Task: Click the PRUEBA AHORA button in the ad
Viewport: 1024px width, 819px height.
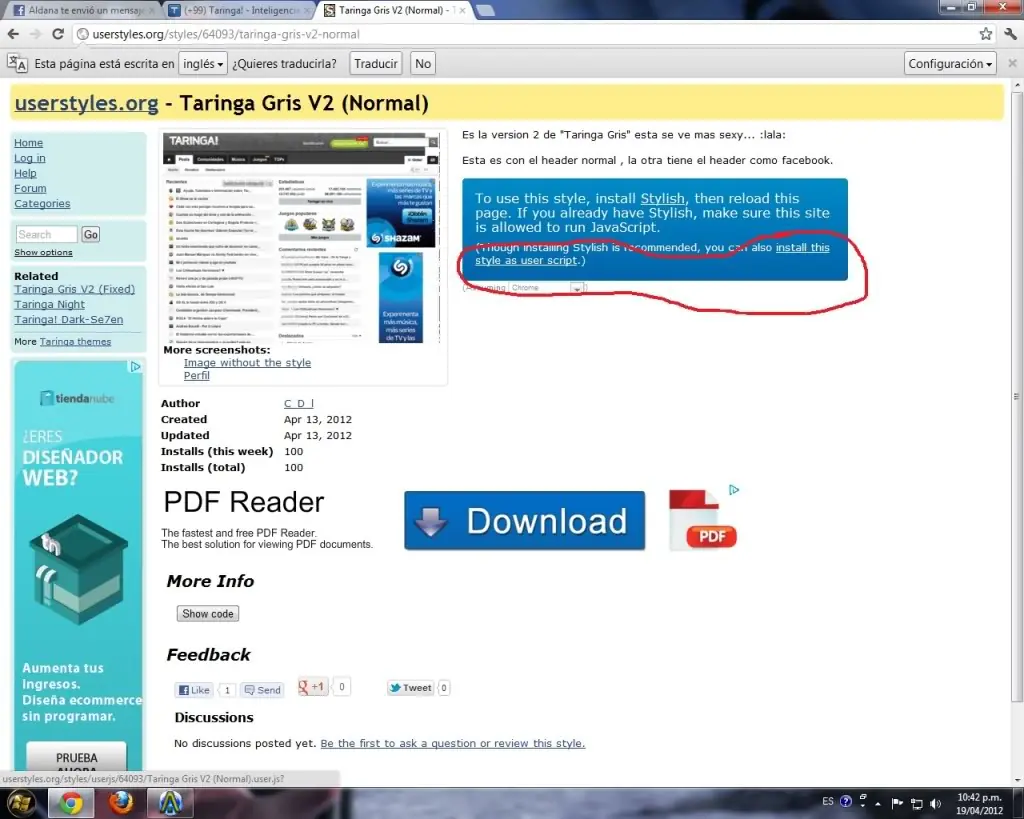Action: click(76, 758)
